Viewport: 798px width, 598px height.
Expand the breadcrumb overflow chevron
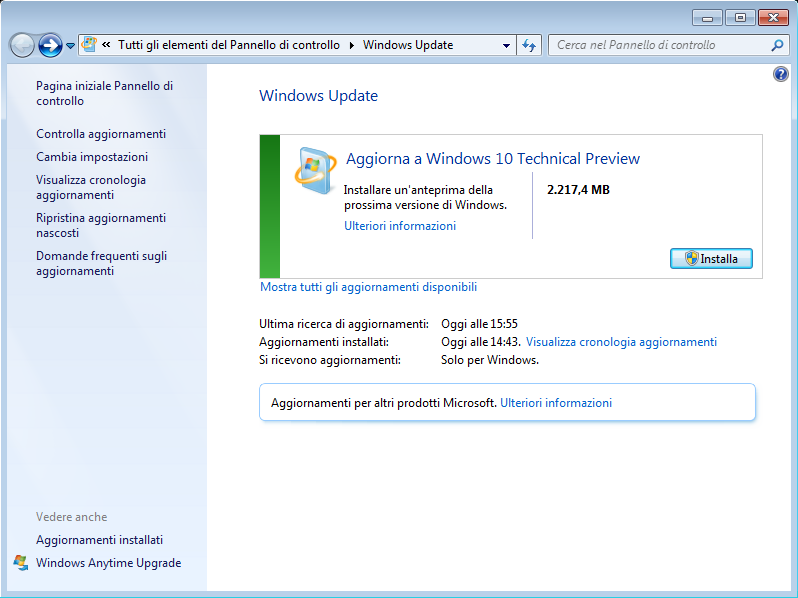click(106, 45)
